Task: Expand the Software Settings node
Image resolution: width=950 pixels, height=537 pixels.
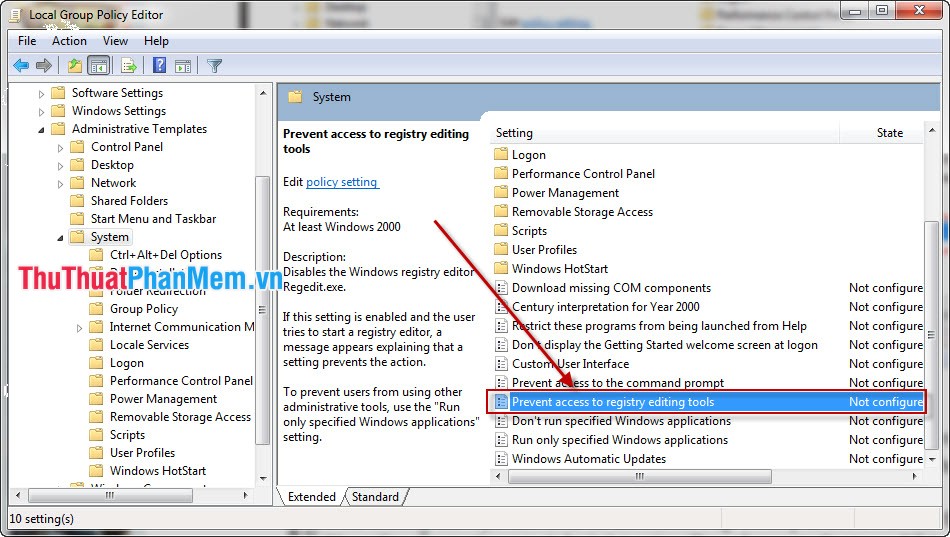Action: [41, 94]
